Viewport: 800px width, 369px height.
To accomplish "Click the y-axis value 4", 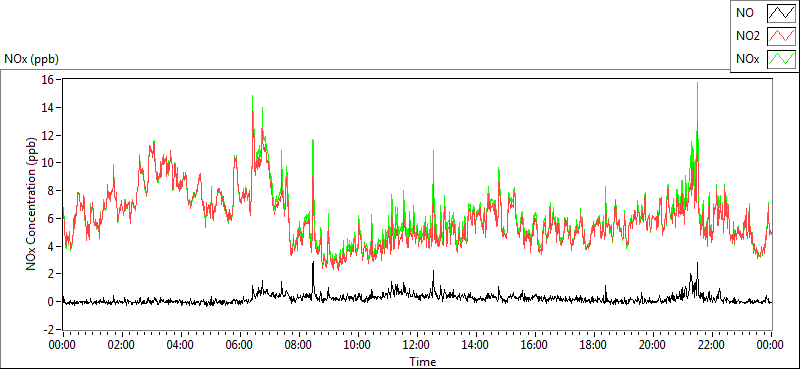I will click(52, 247).
